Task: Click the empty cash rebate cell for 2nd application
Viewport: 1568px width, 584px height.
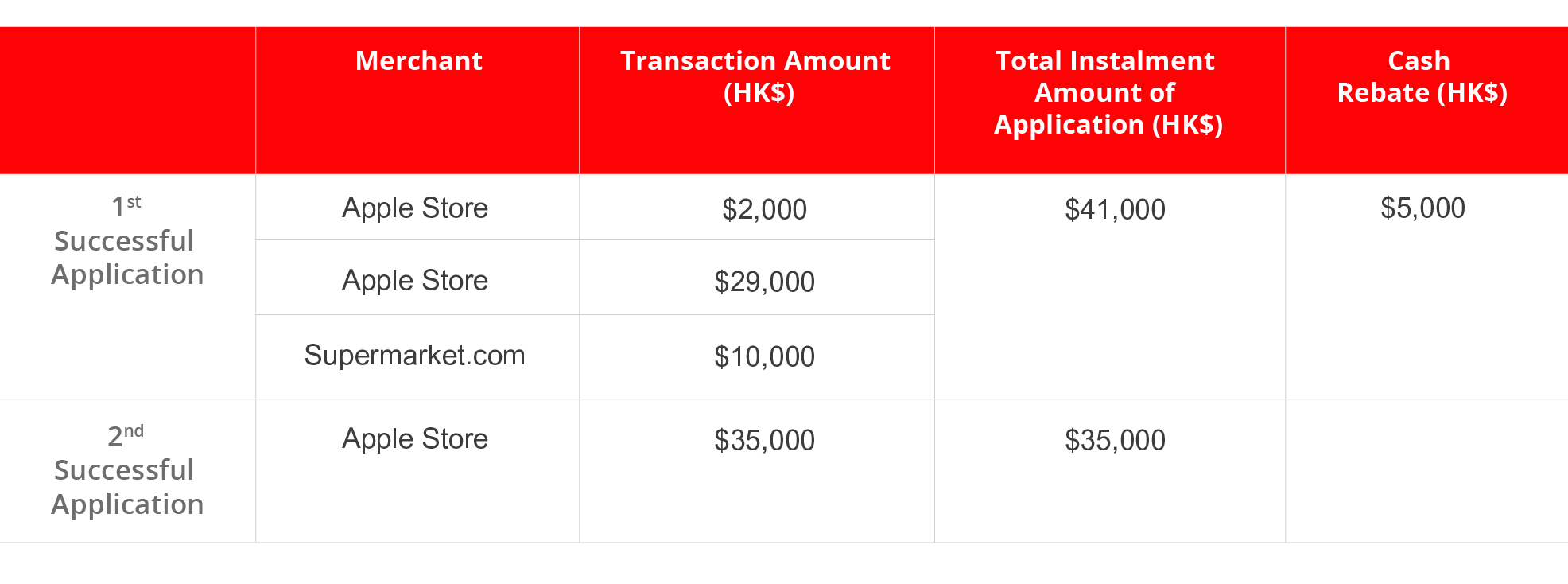Action: coord(1426,471)
